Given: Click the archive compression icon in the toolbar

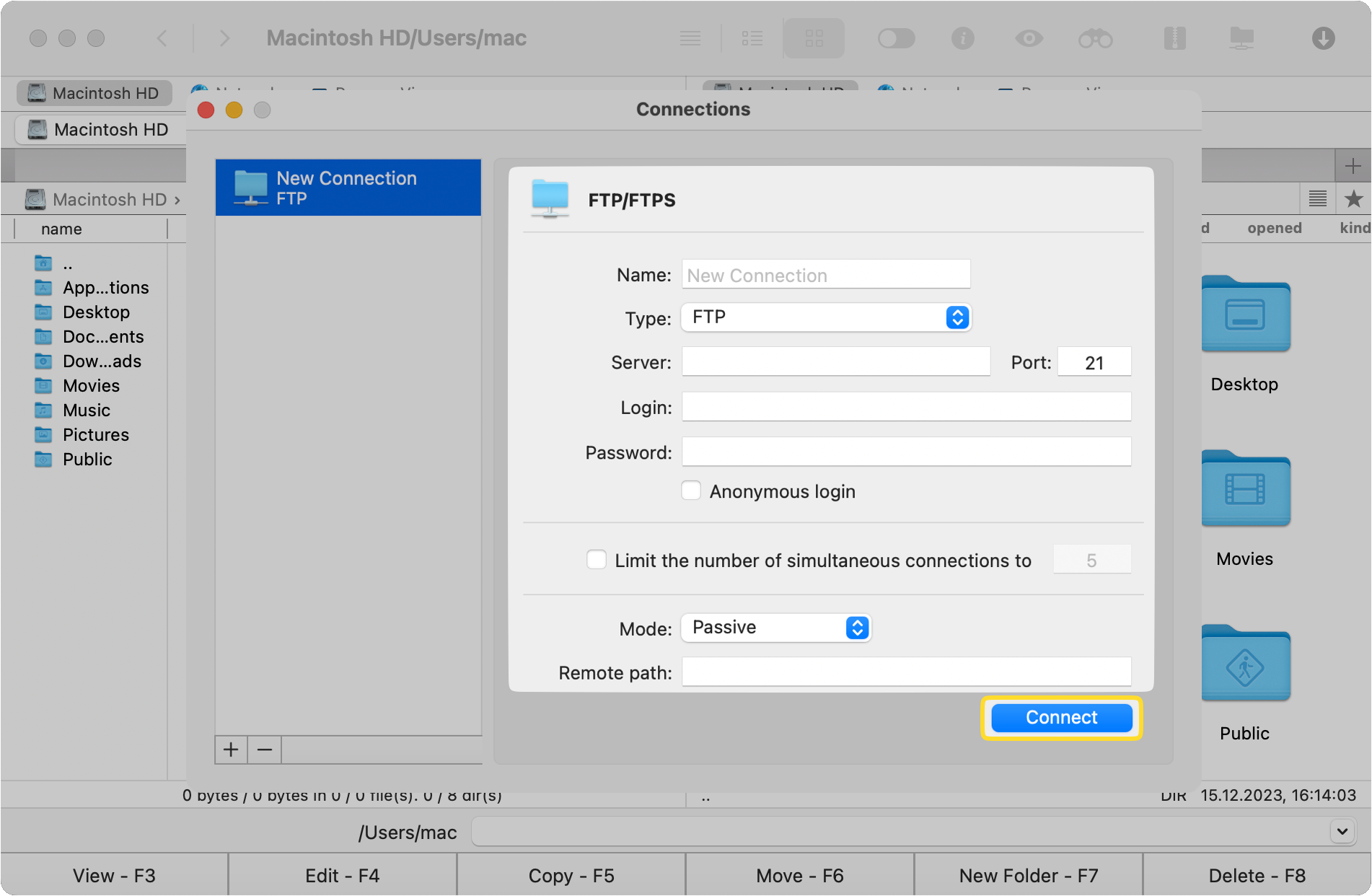Looking at the screenshot, I should pos(1175,38).
